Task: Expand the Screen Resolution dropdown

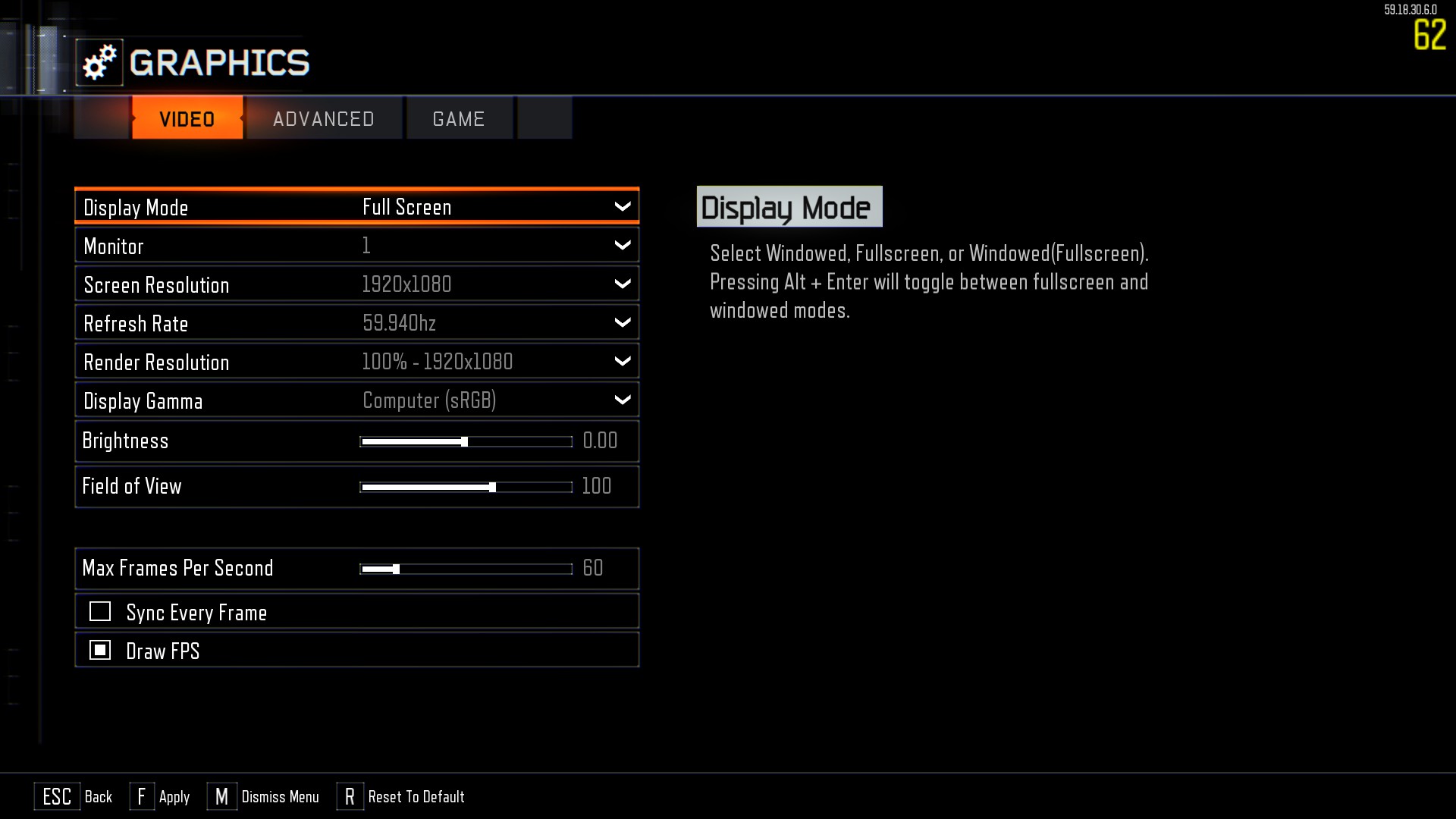Action: [x=357, y=284]
